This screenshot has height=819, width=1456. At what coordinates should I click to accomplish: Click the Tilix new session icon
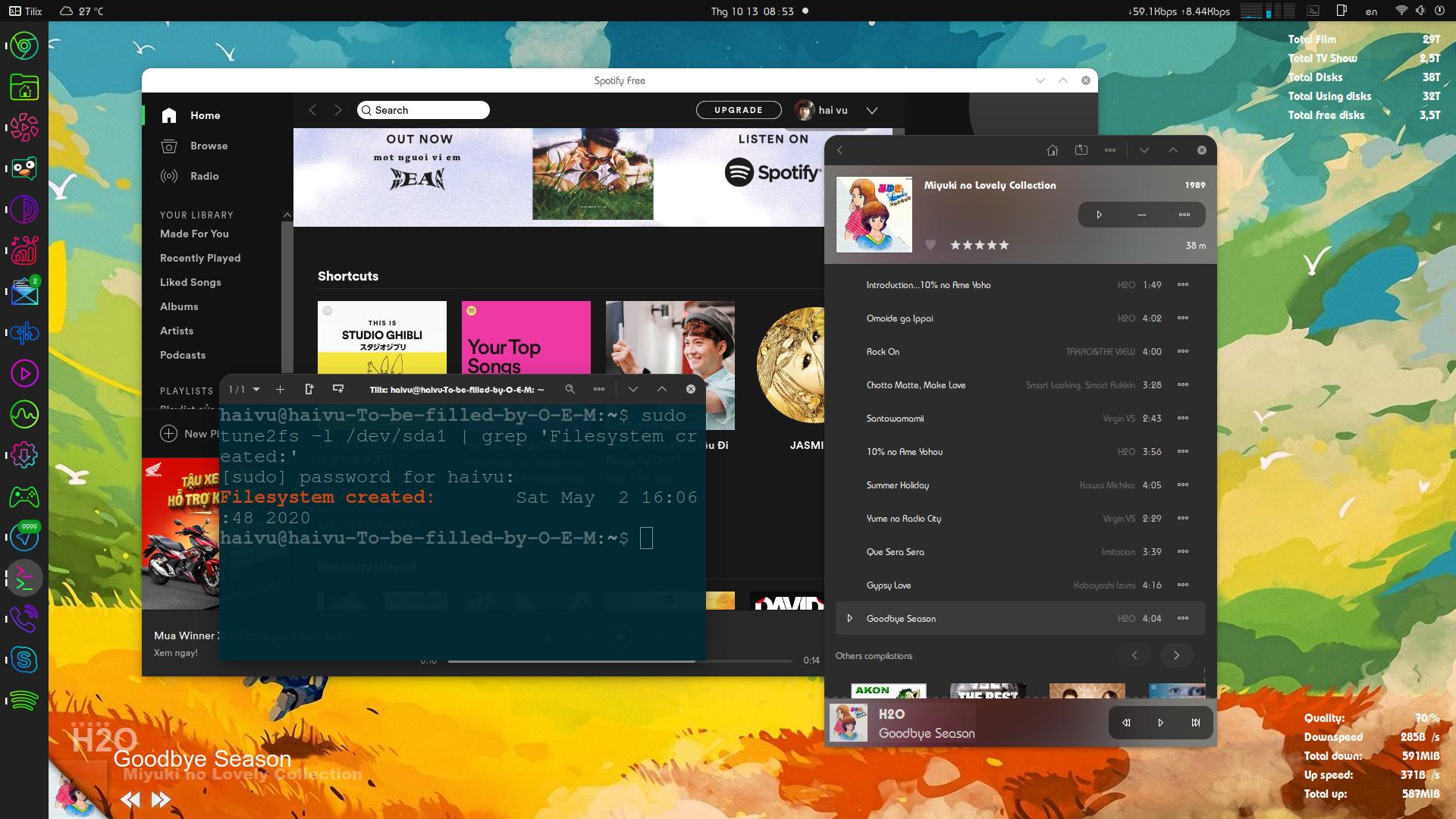309,389
